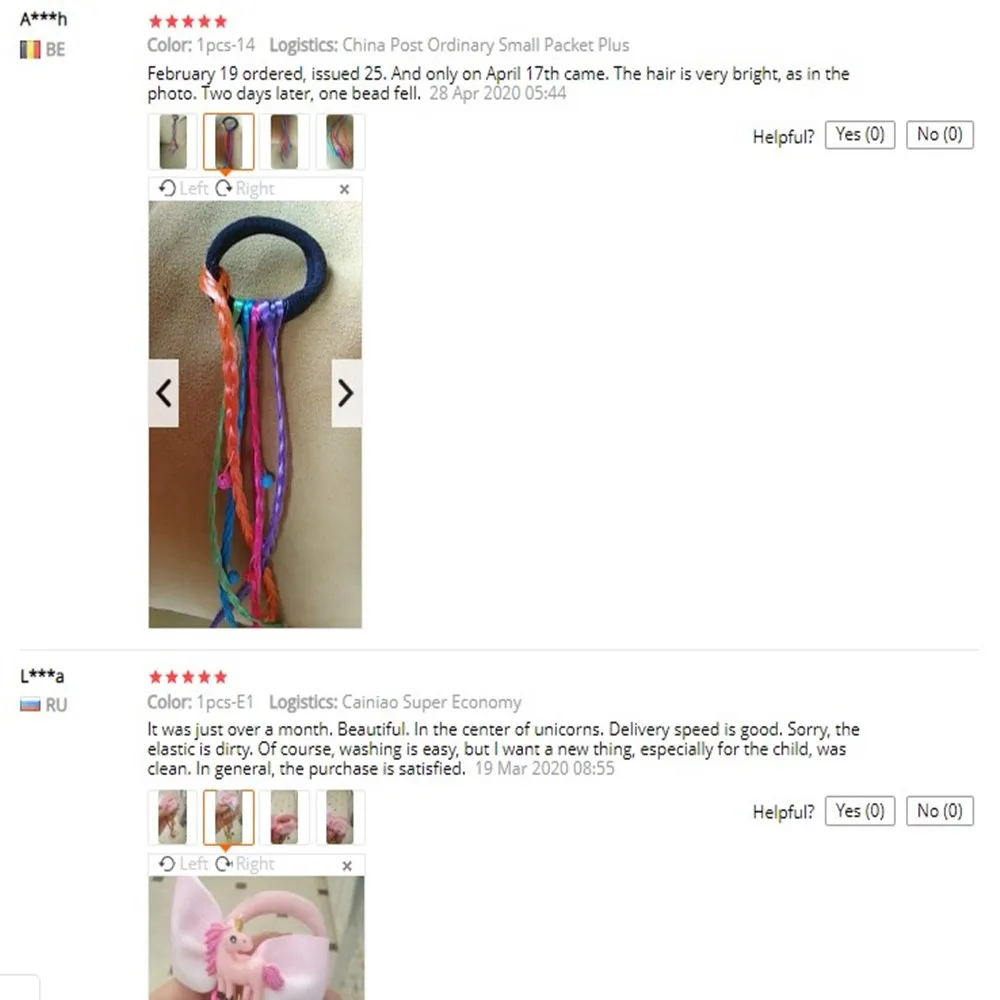
Task: Open fourth thumbnail in L***a's review
Action: pyautogui.click(x=340, y=818)
